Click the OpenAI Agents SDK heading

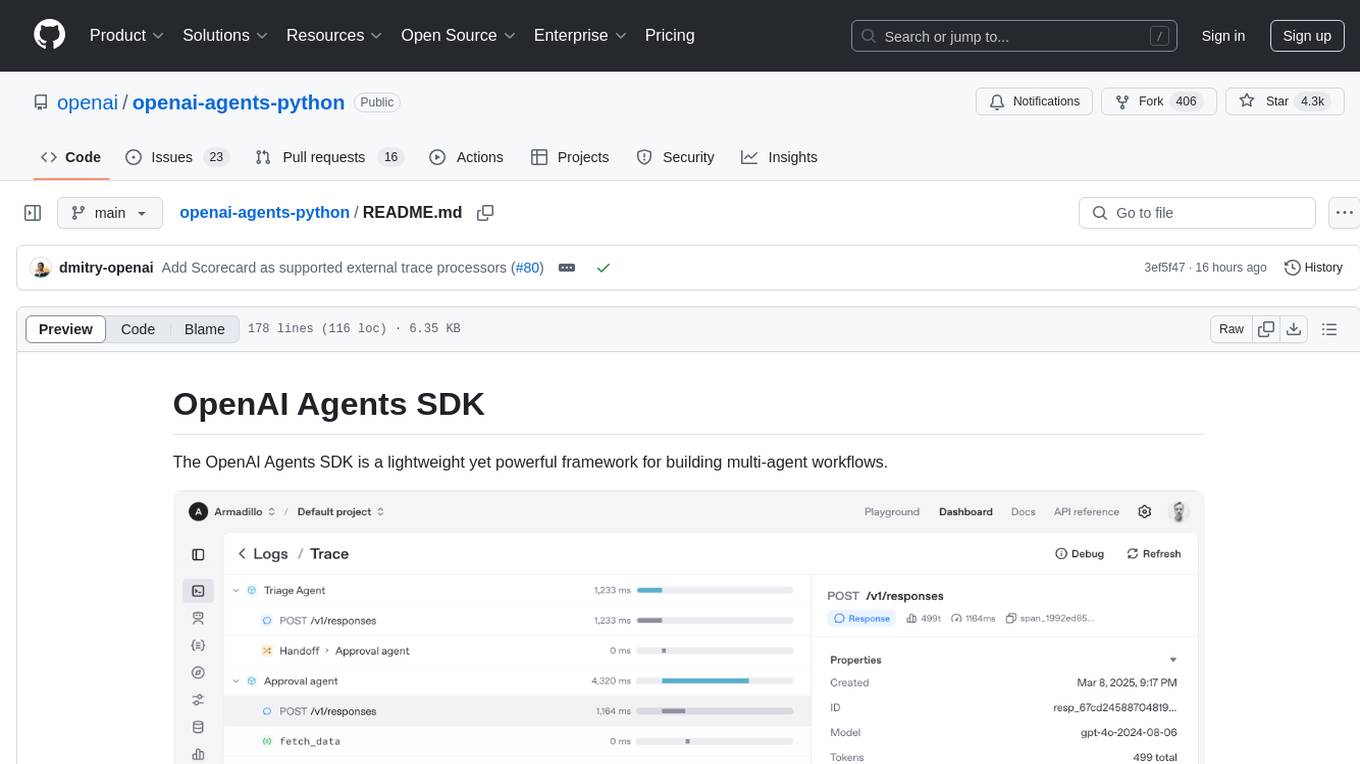[329, 404]
